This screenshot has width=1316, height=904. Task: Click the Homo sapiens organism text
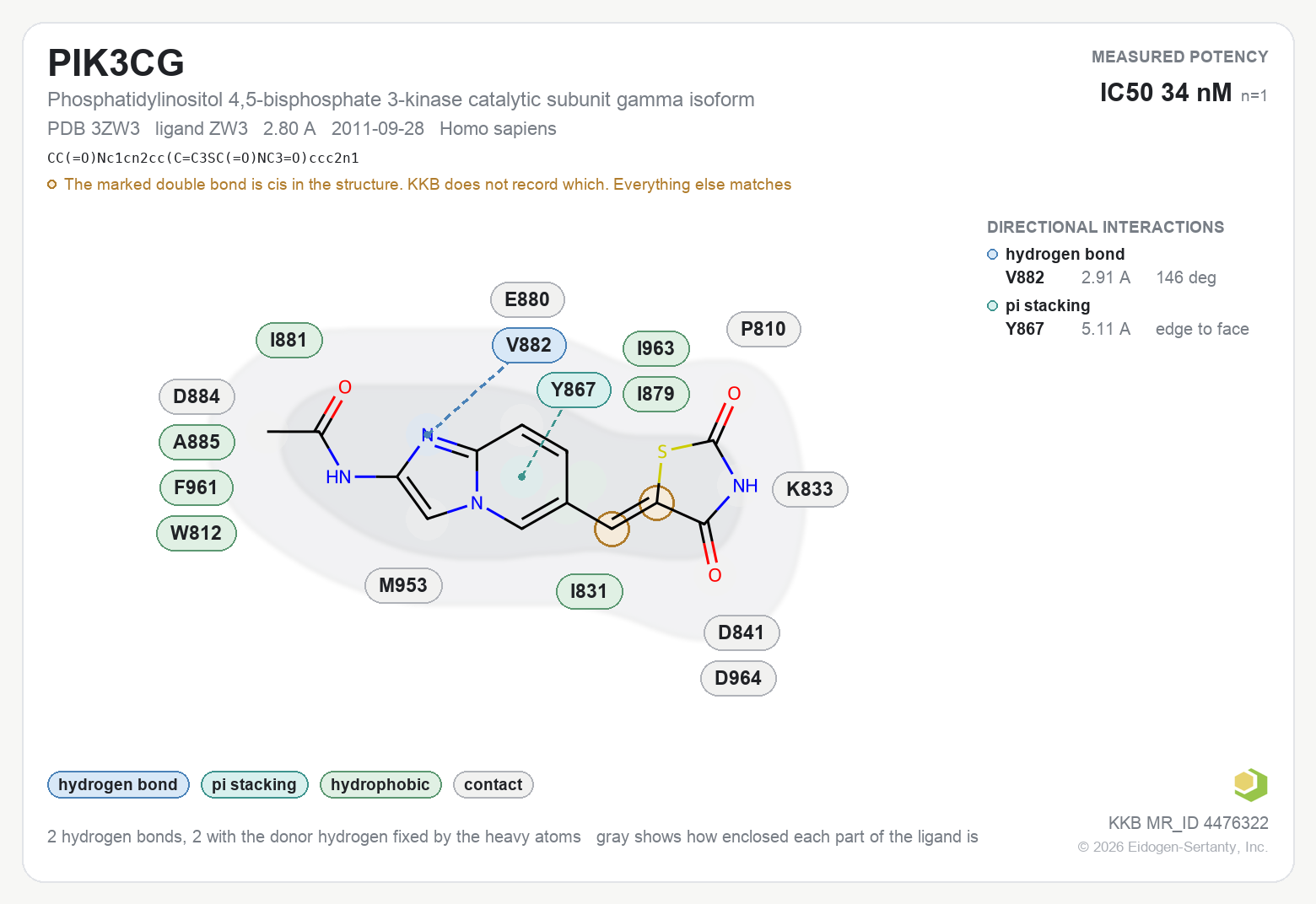coord(498,129)
